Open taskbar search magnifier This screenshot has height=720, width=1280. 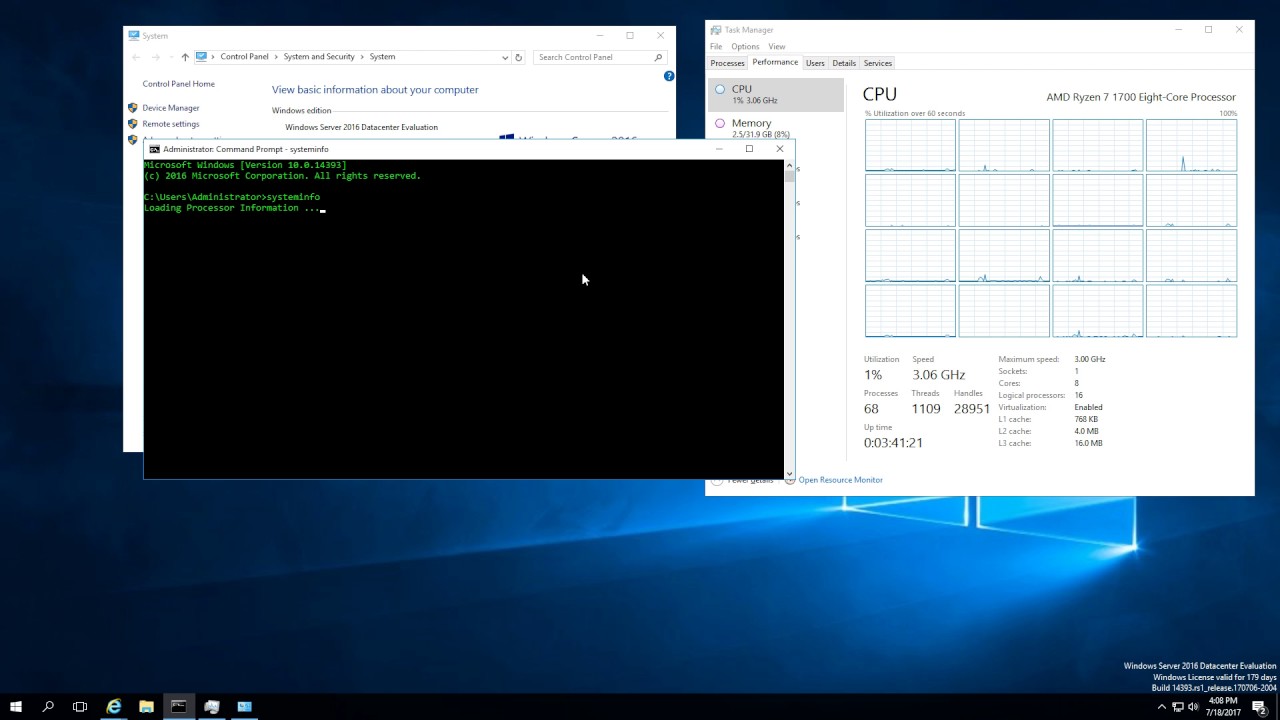[48, 706]
